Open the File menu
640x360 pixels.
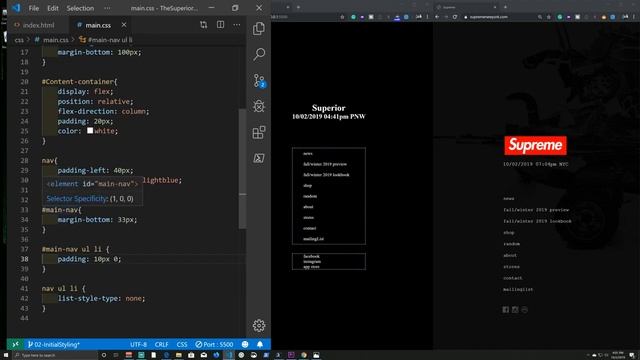click(x=34, y=8)
